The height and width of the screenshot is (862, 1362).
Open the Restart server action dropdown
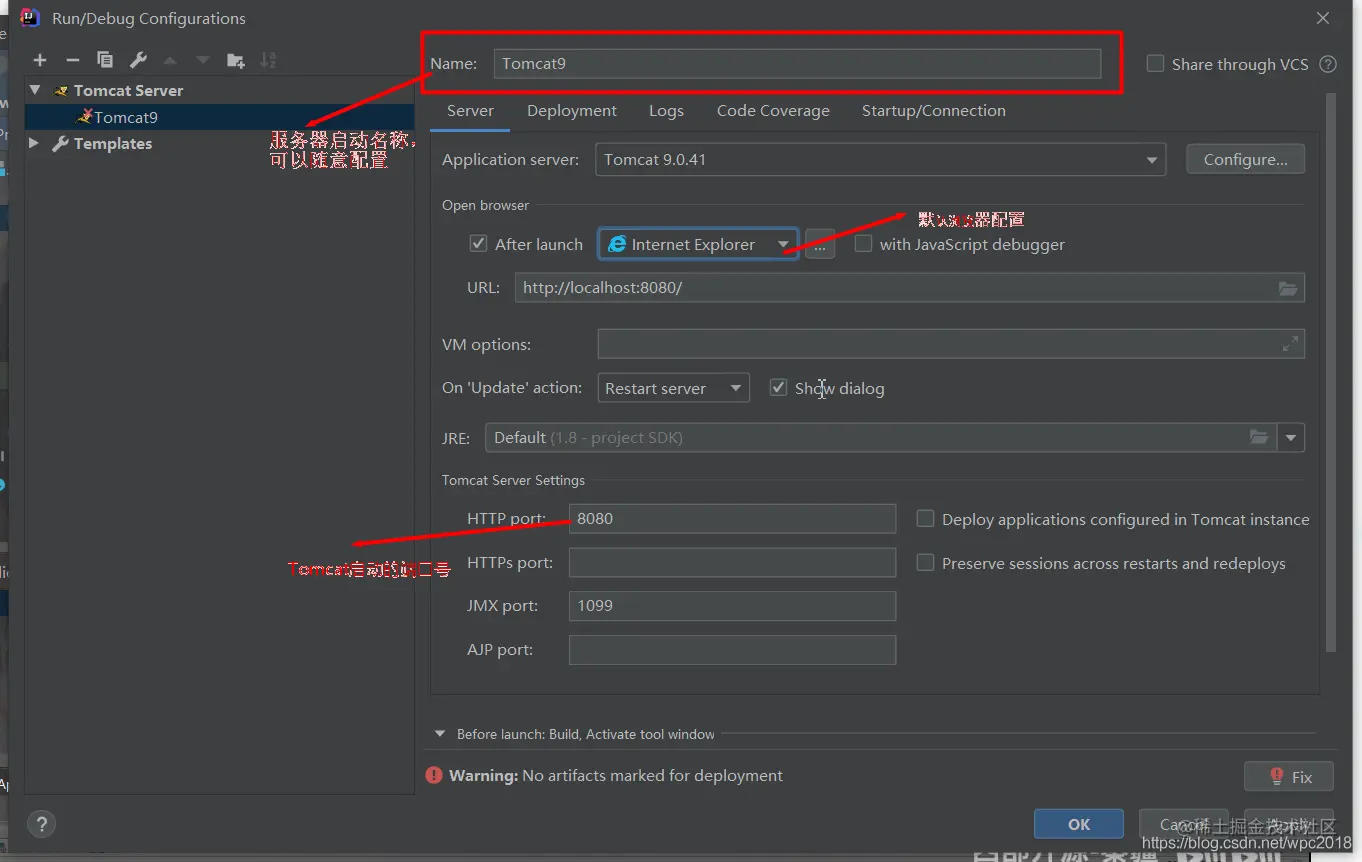[x=673, y=388]
